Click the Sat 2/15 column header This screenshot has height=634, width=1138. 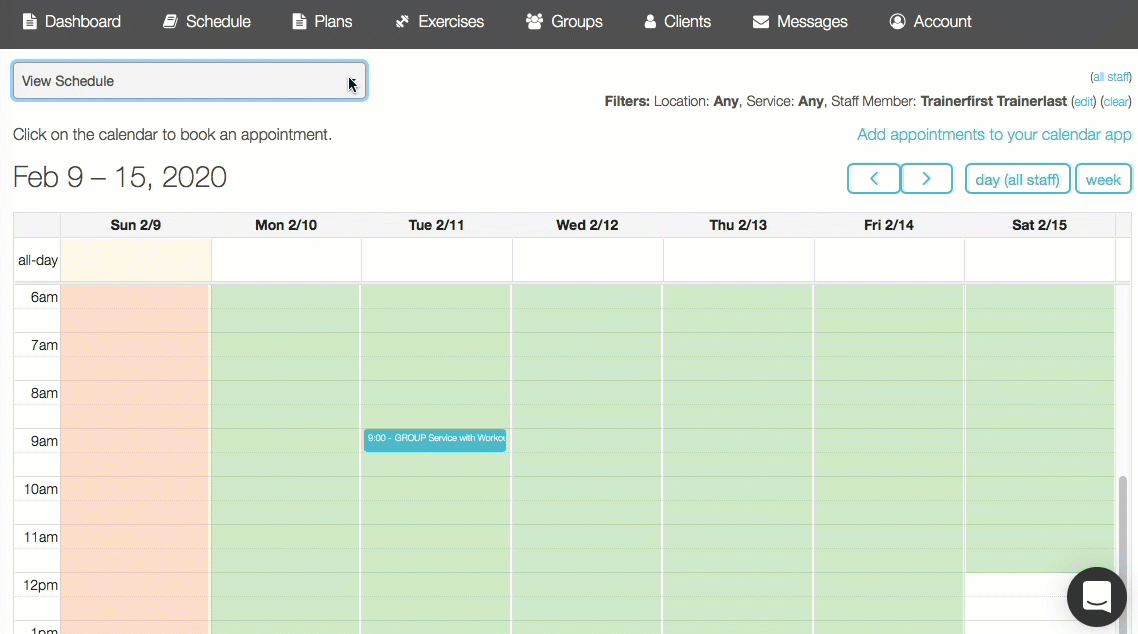(1039, 225)
